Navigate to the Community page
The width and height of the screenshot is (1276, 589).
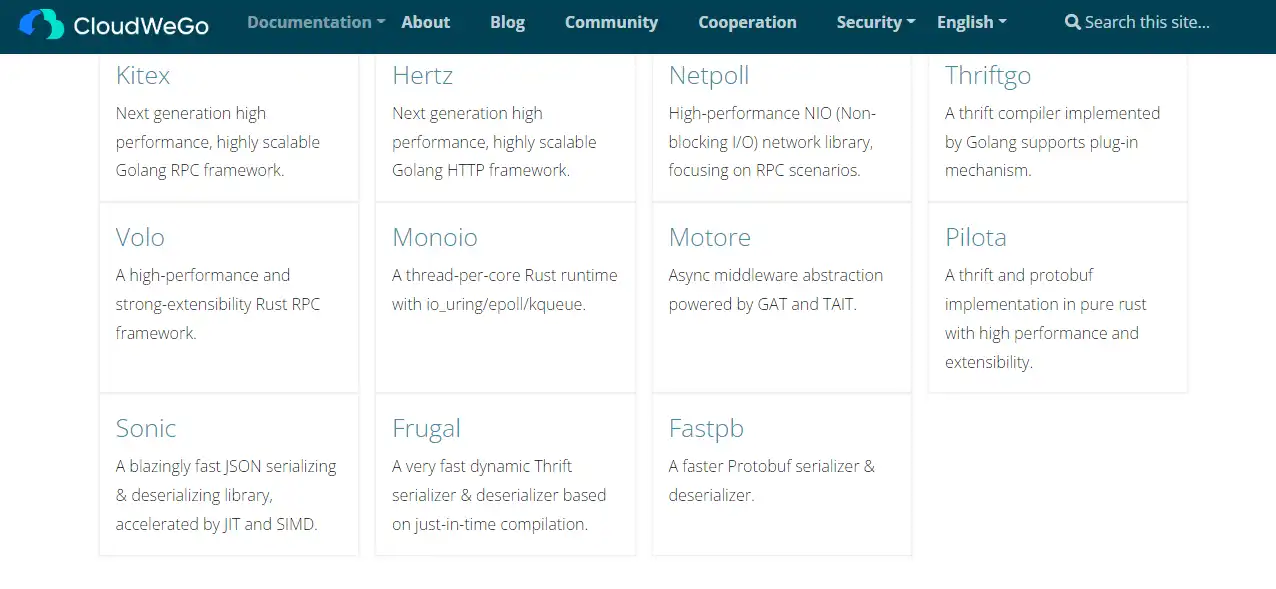click(x=611, y=22)
